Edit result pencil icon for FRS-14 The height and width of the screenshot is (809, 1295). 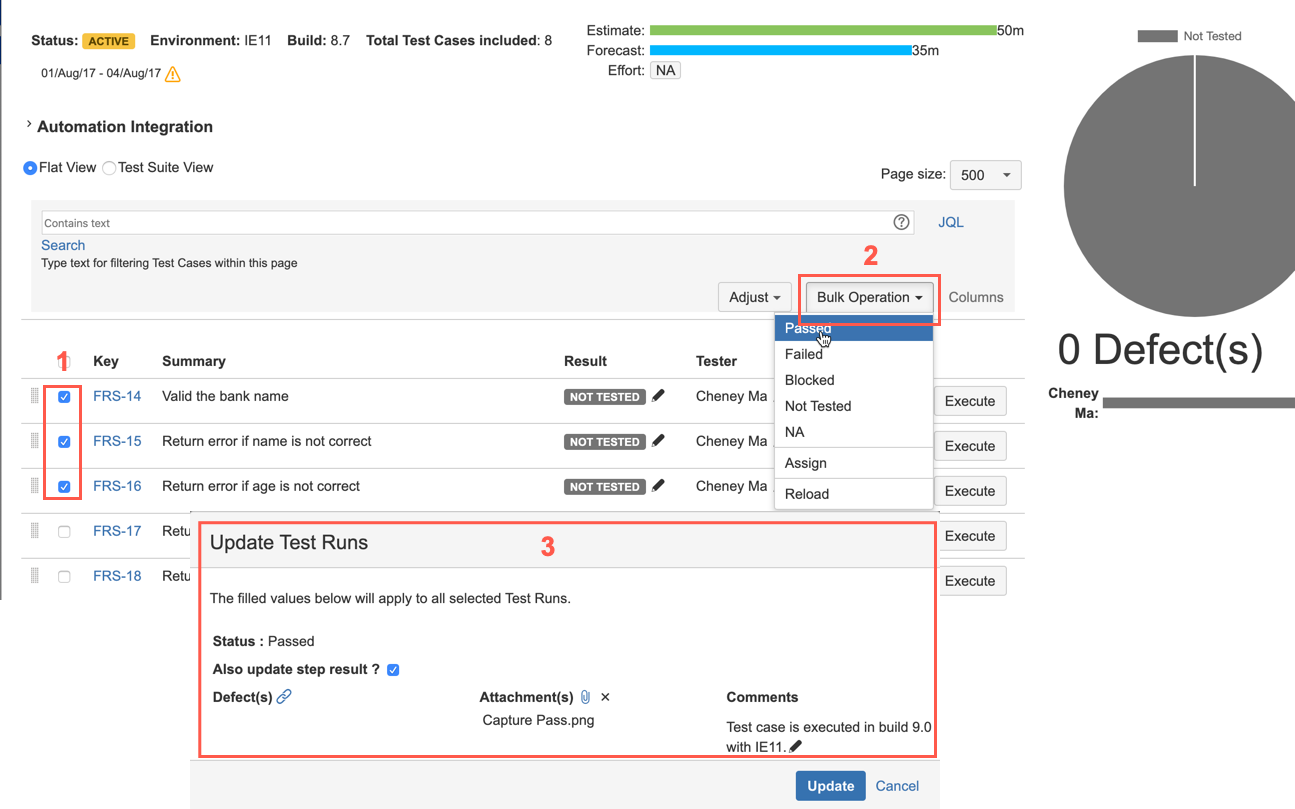[x=658, y=396]
